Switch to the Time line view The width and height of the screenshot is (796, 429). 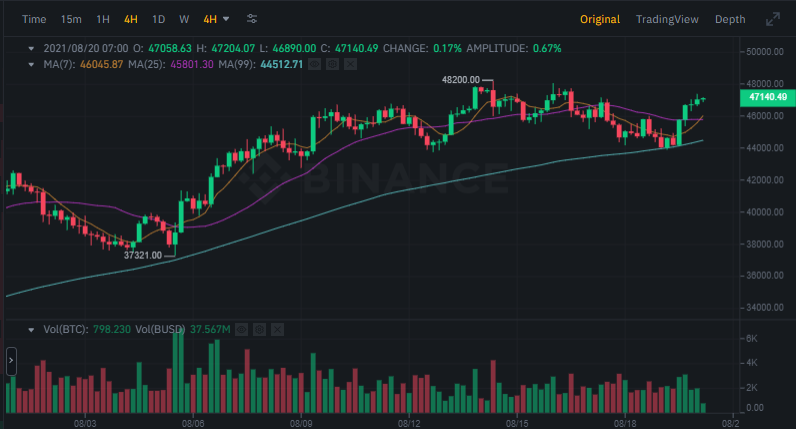click(34, 19)
